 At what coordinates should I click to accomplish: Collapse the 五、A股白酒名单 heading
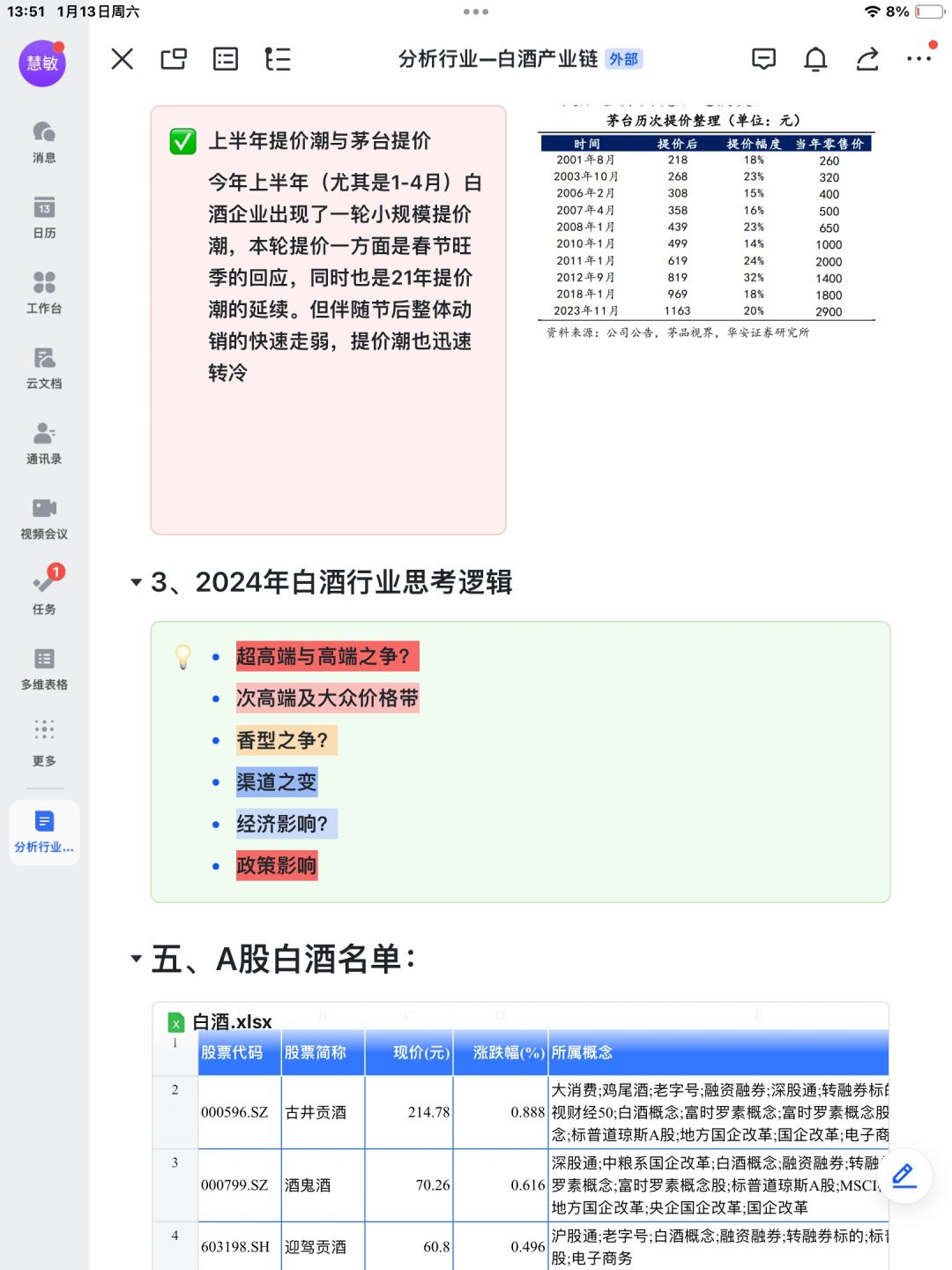(136, 959)
